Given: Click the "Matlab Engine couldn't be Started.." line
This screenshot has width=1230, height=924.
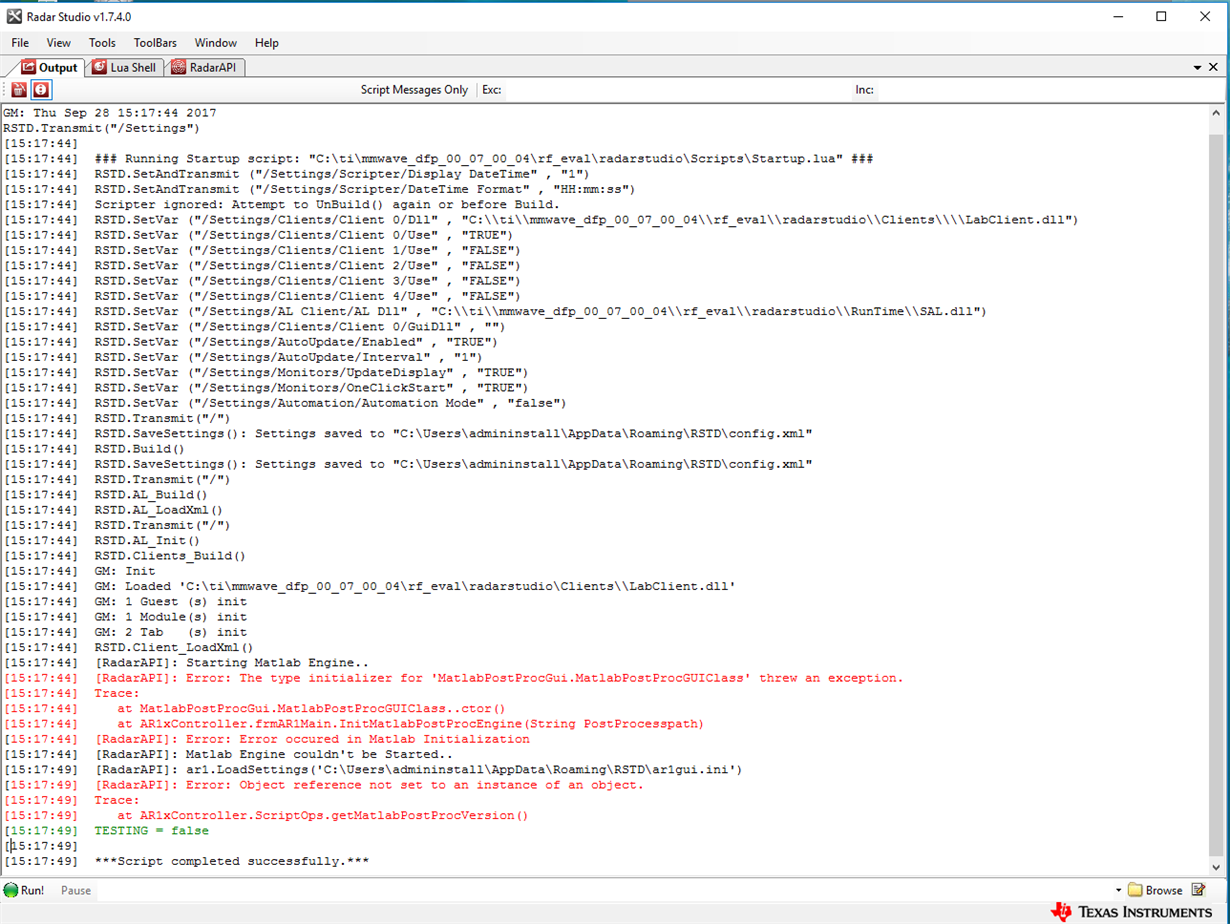Looking at the screenshot, I should click(x=275, y=754).
